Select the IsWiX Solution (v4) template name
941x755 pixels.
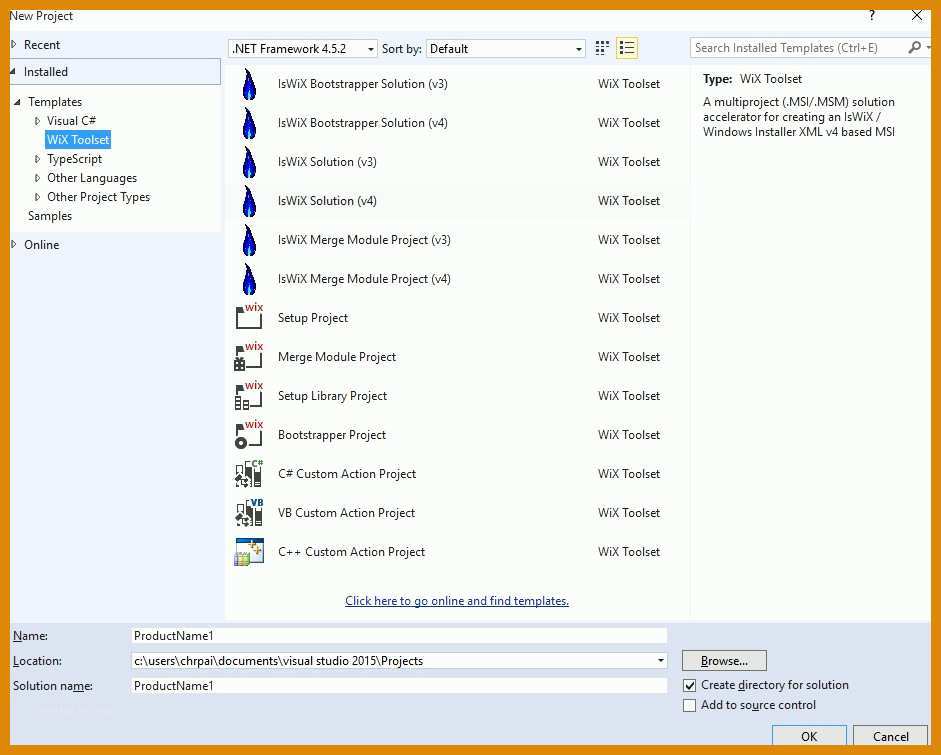point(327,201)
